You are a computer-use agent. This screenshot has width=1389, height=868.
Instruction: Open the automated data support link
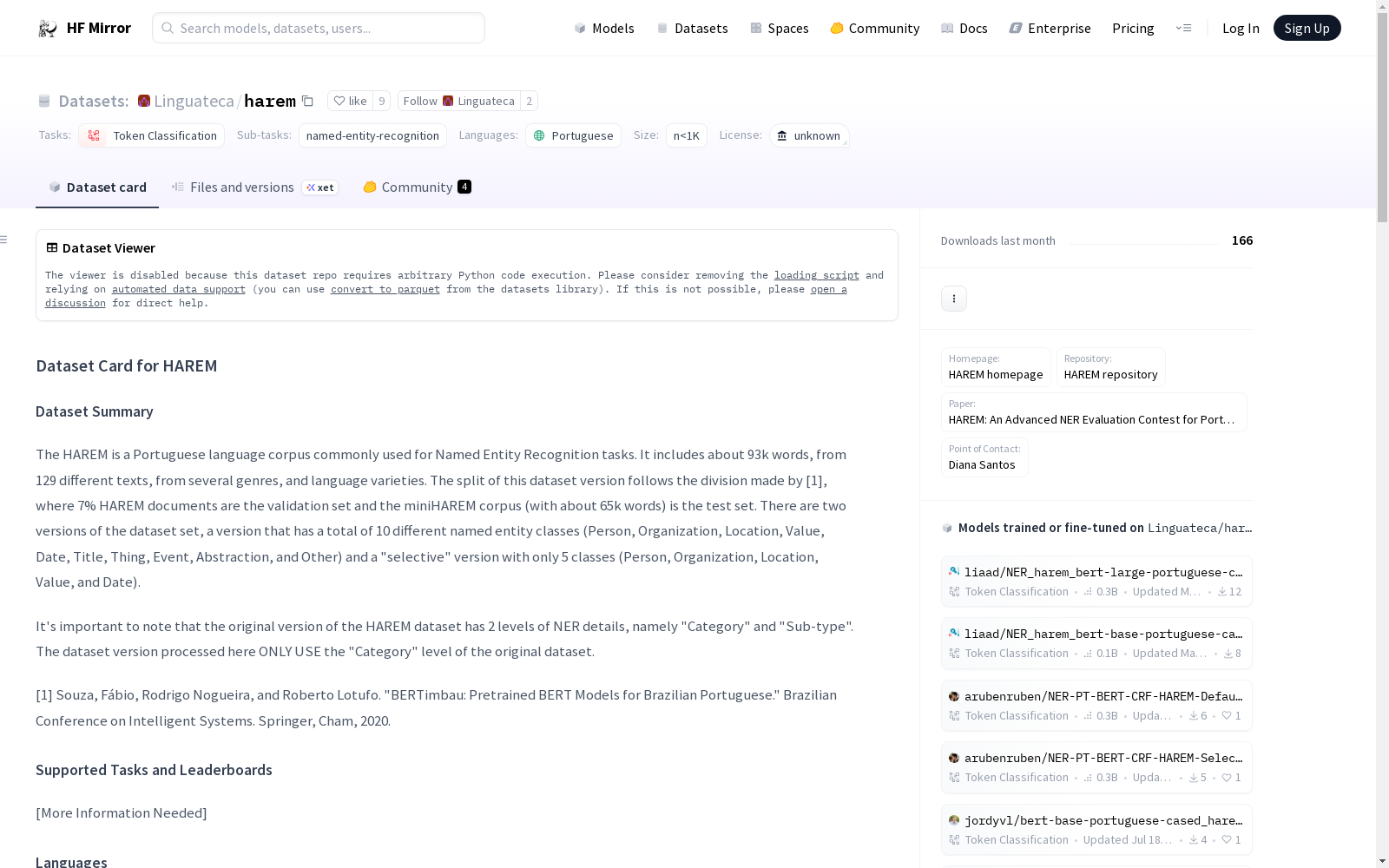coord(179,289)
